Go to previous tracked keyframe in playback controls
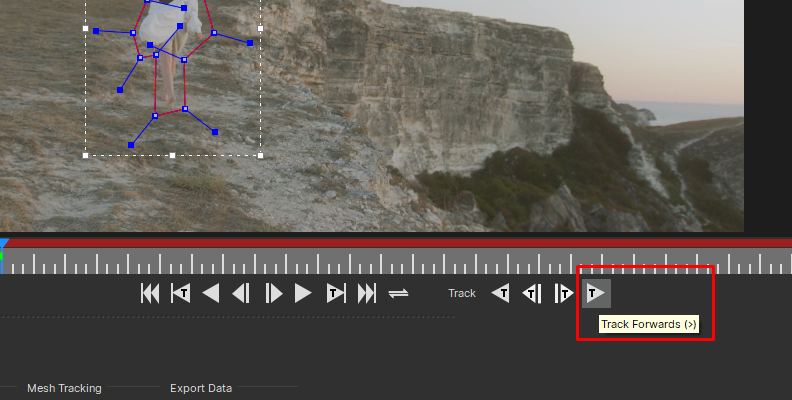The height and width of the screenshot is (400, 792). (x=180, y=293)
